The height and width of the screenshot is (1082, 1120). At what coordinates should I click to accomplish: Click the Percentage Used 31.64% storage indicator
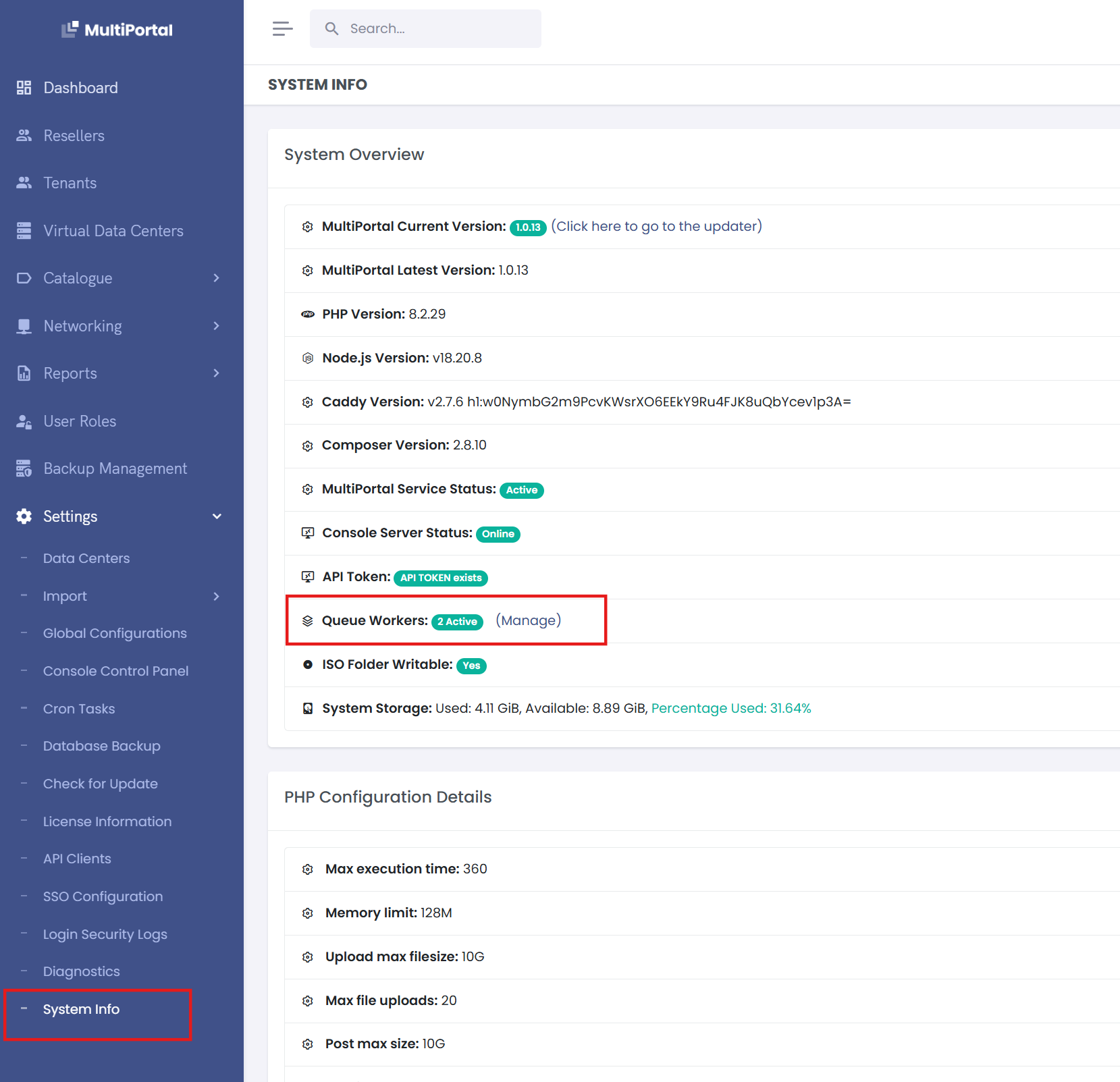point(730,708)
